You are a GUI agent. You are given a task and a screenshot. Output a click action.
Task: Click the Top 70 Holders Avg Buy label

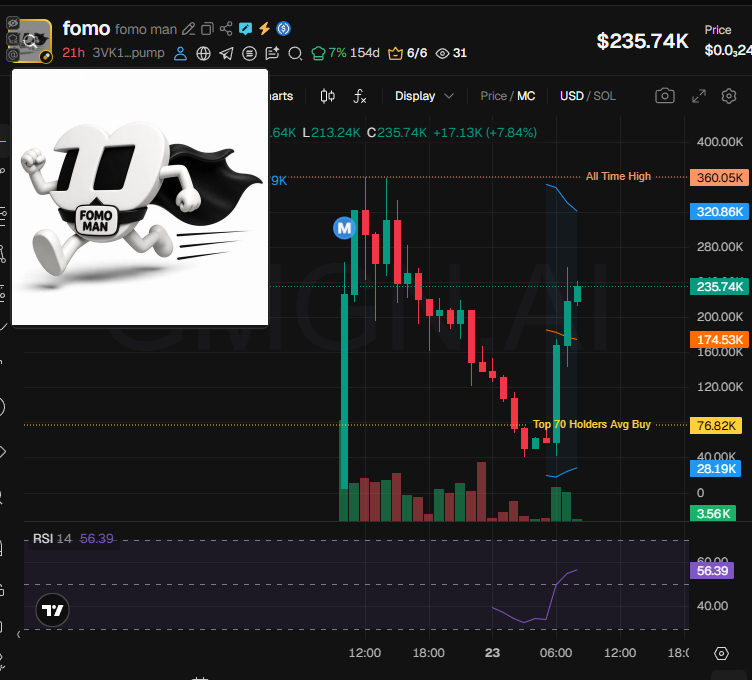tap(592, 424)
